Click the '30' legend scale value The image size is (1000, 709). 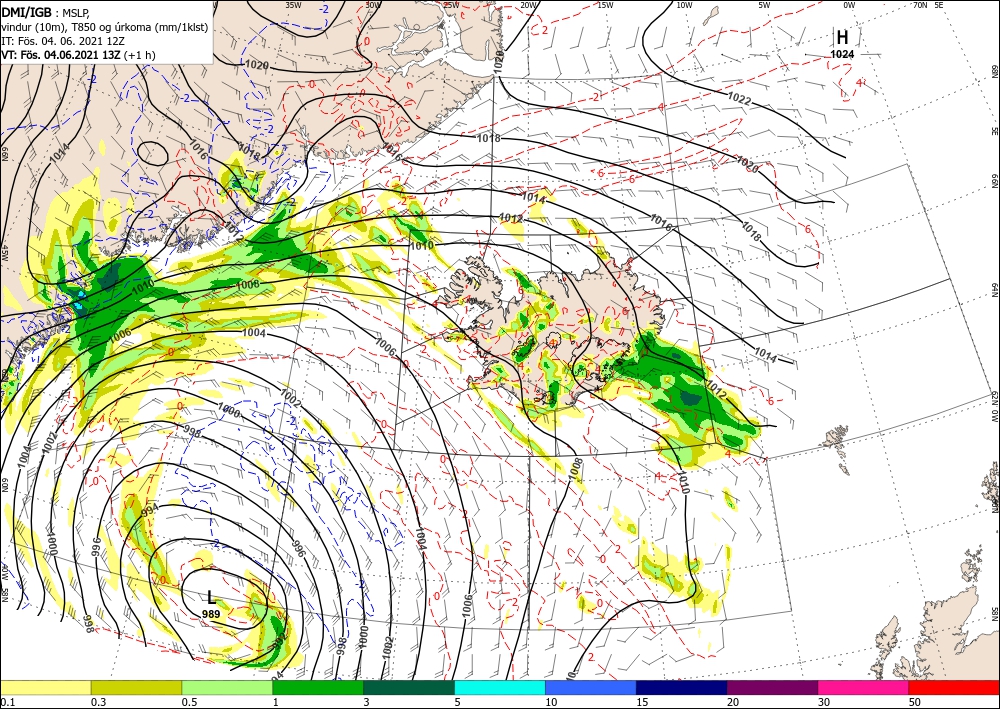point(824,702)
